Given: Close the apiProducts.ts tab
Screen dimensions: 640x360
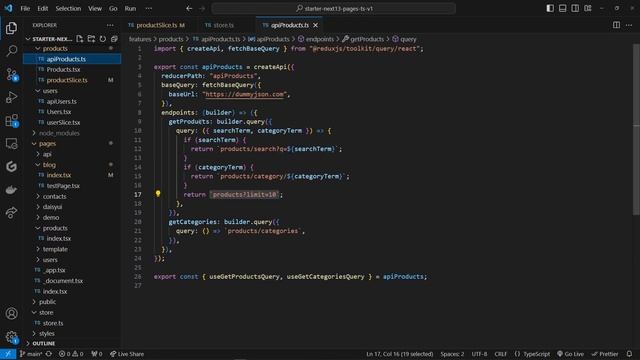Looking at the screenshot, I should [x=316, y=25].
